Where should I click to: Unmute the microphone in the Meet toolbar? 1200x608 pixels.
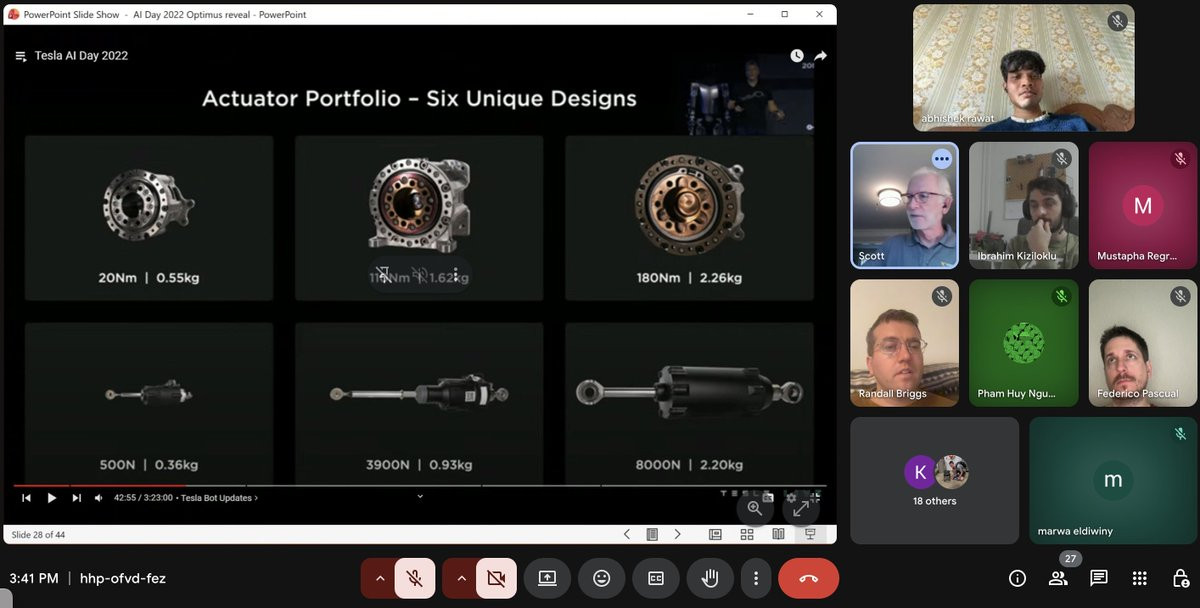point(415,578)
